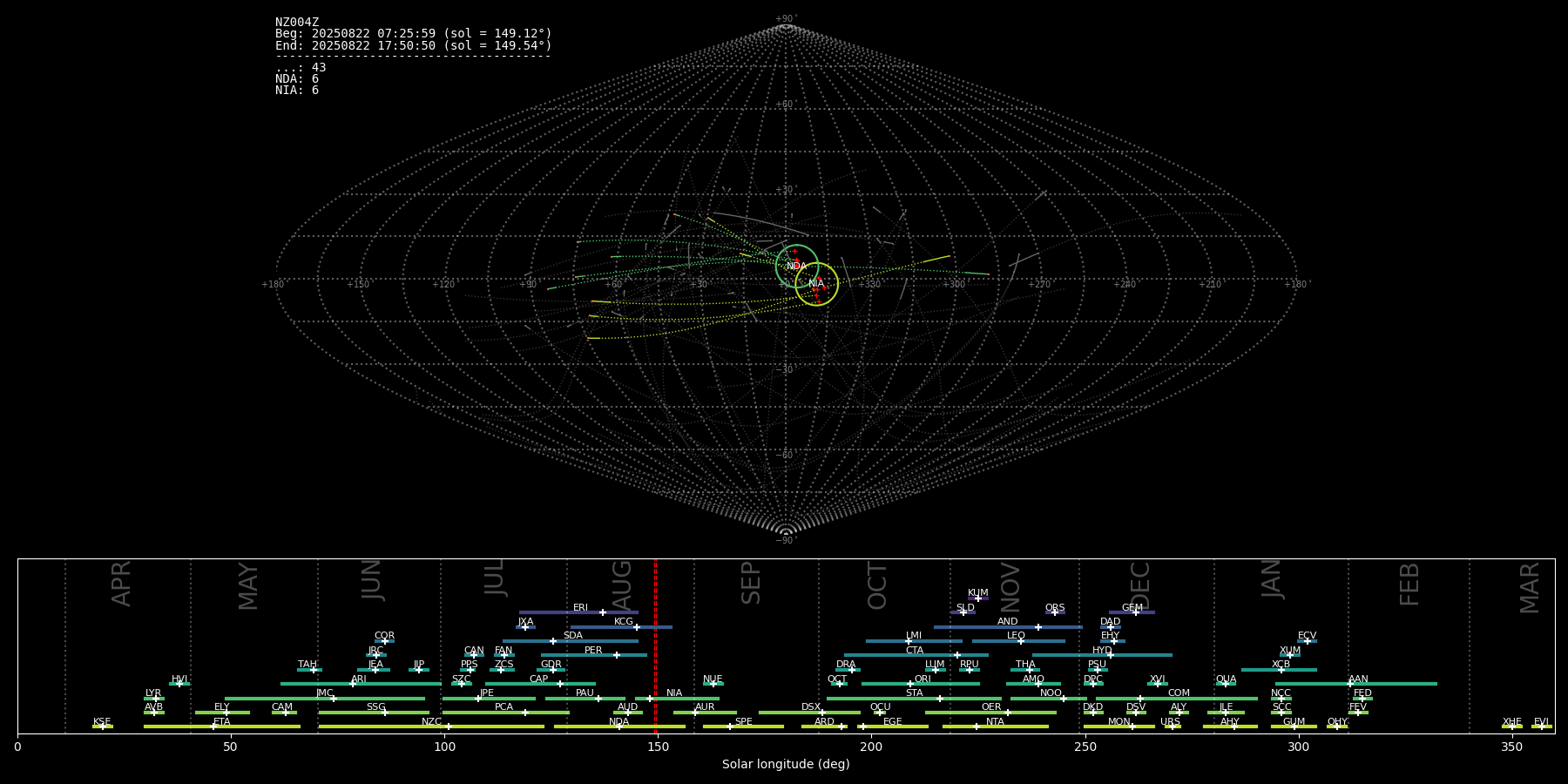Click the 300 tick on solar longitude axis
This screenshot has width=1568, height=784.
pyautogui.click(x=1298, y=747)
